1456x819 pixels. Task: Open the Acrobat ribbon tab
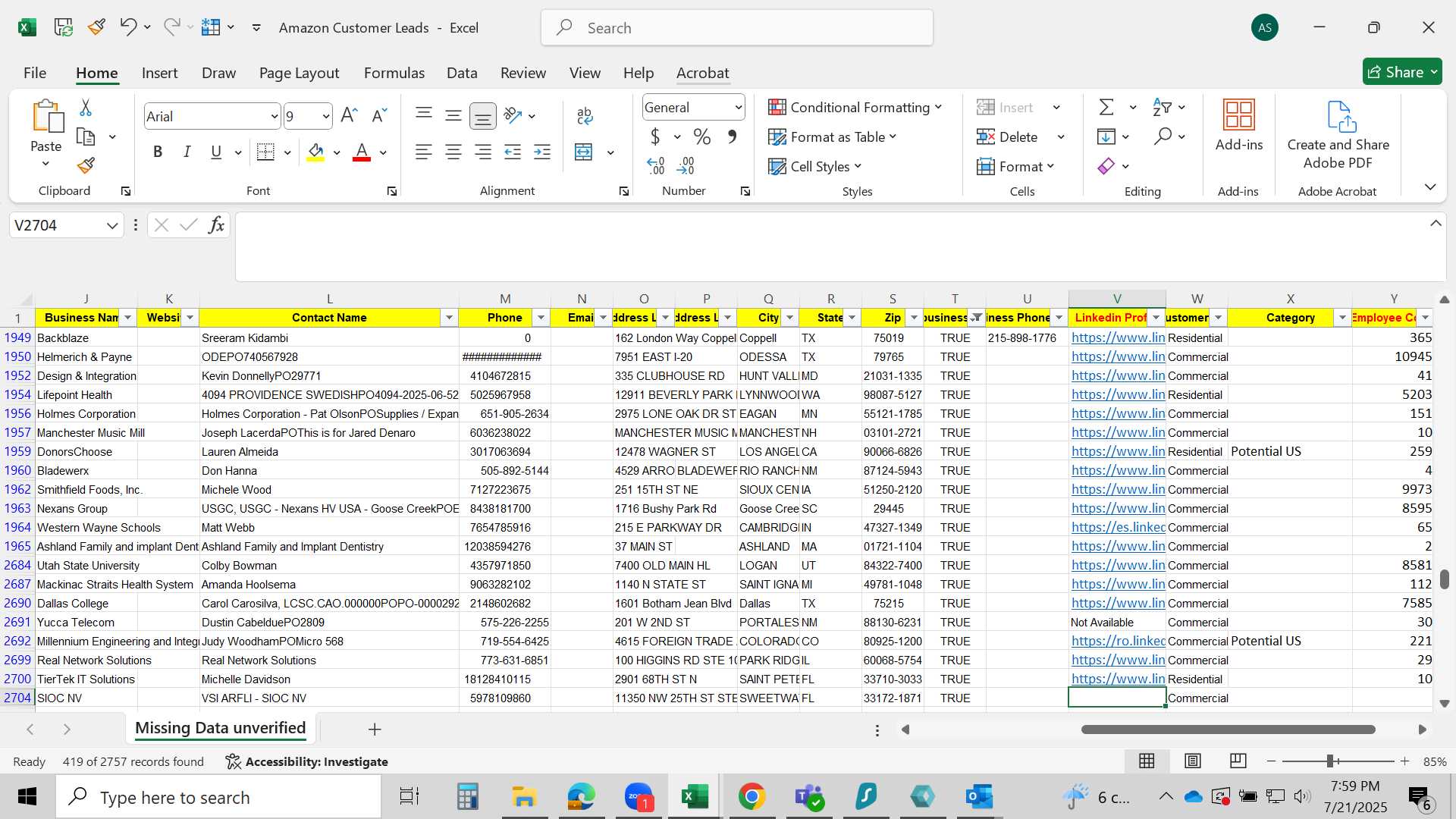tap(702, 73)
